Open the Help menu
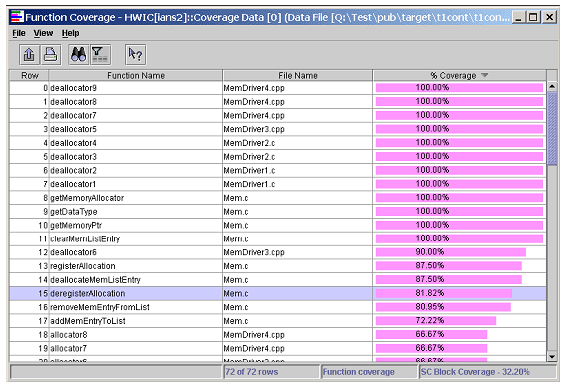 [71, 33]
